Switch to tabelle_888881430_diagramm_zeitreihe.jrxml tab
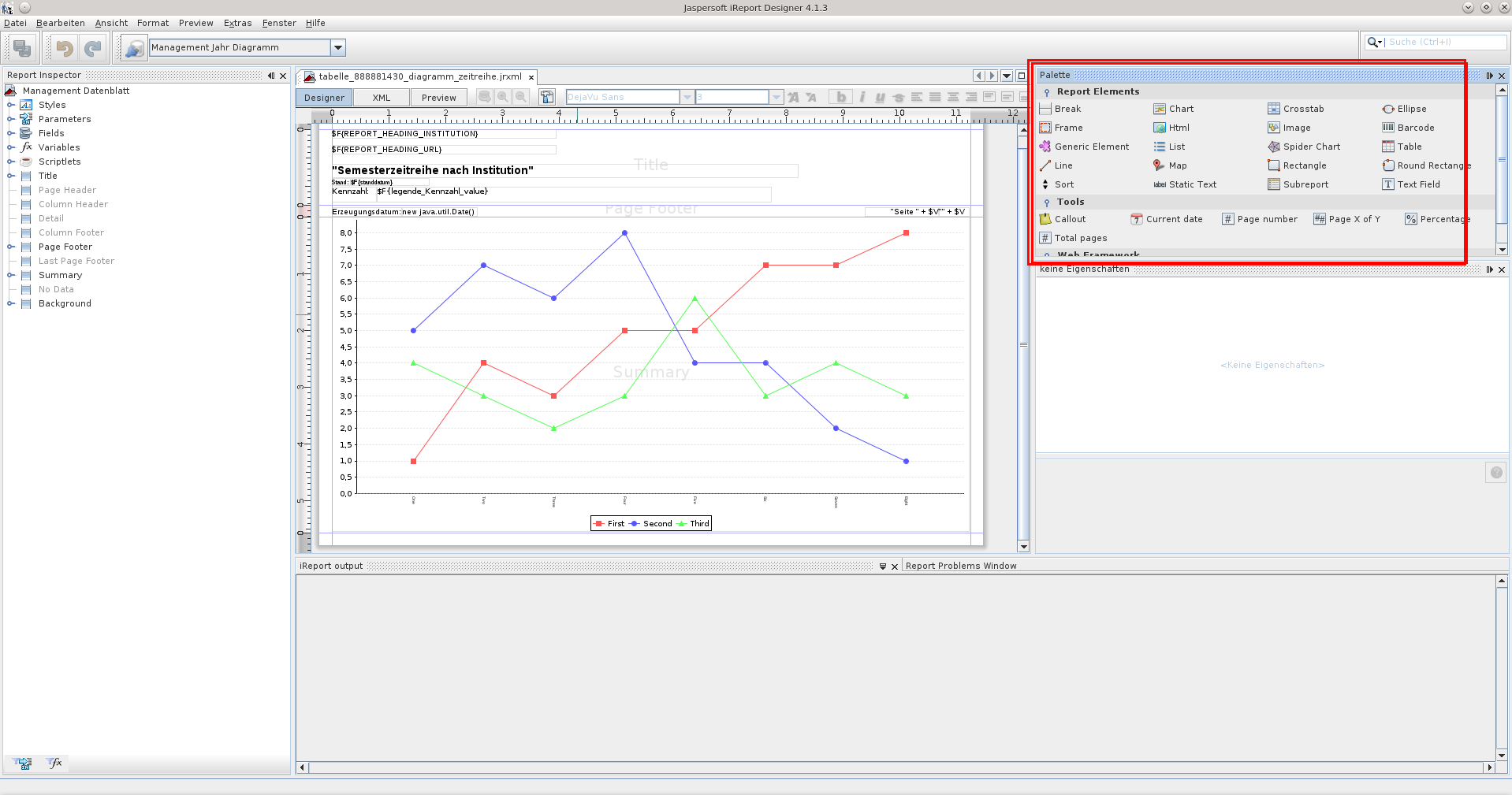1512x795 pixels. 420,76
